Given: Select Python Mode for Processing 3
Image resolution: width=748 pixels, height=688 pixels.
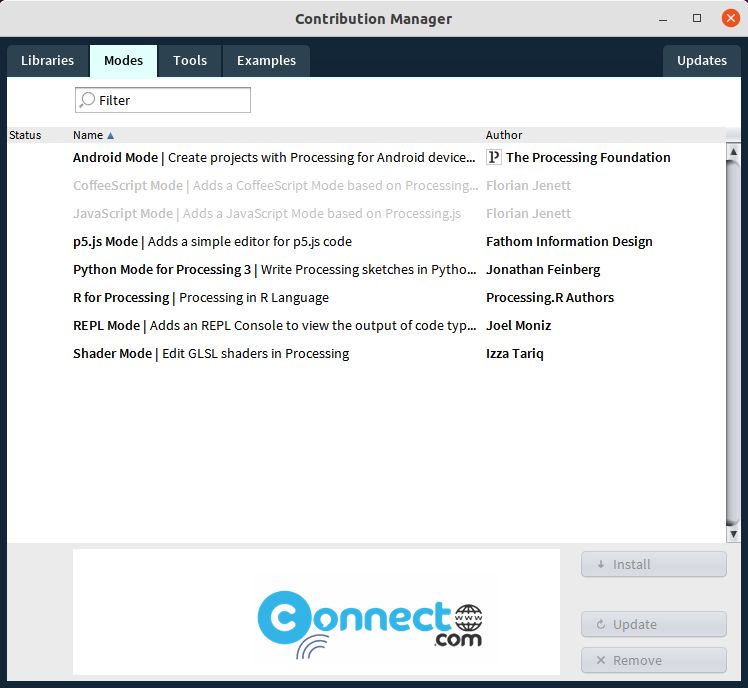Looking at the screenshot, I should (x=366, y=270).
